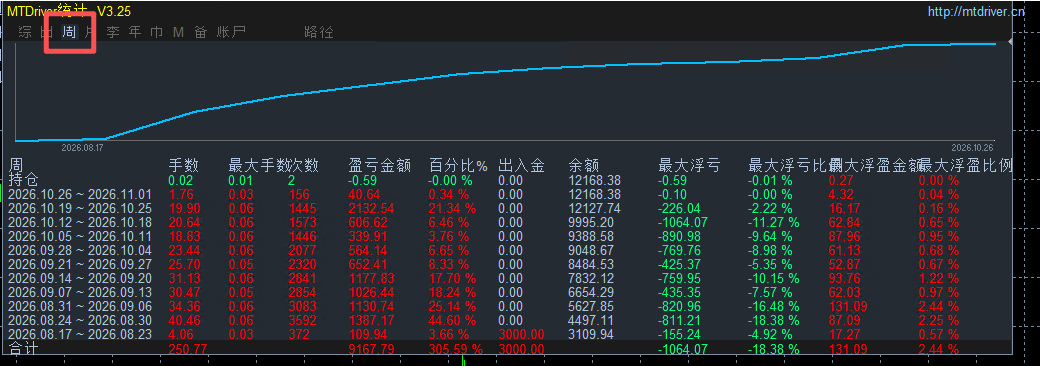Click the 百分比% column header
The height and width of the screenshot is (366, 1040).
pyautogui.click(x=458, y=166)
